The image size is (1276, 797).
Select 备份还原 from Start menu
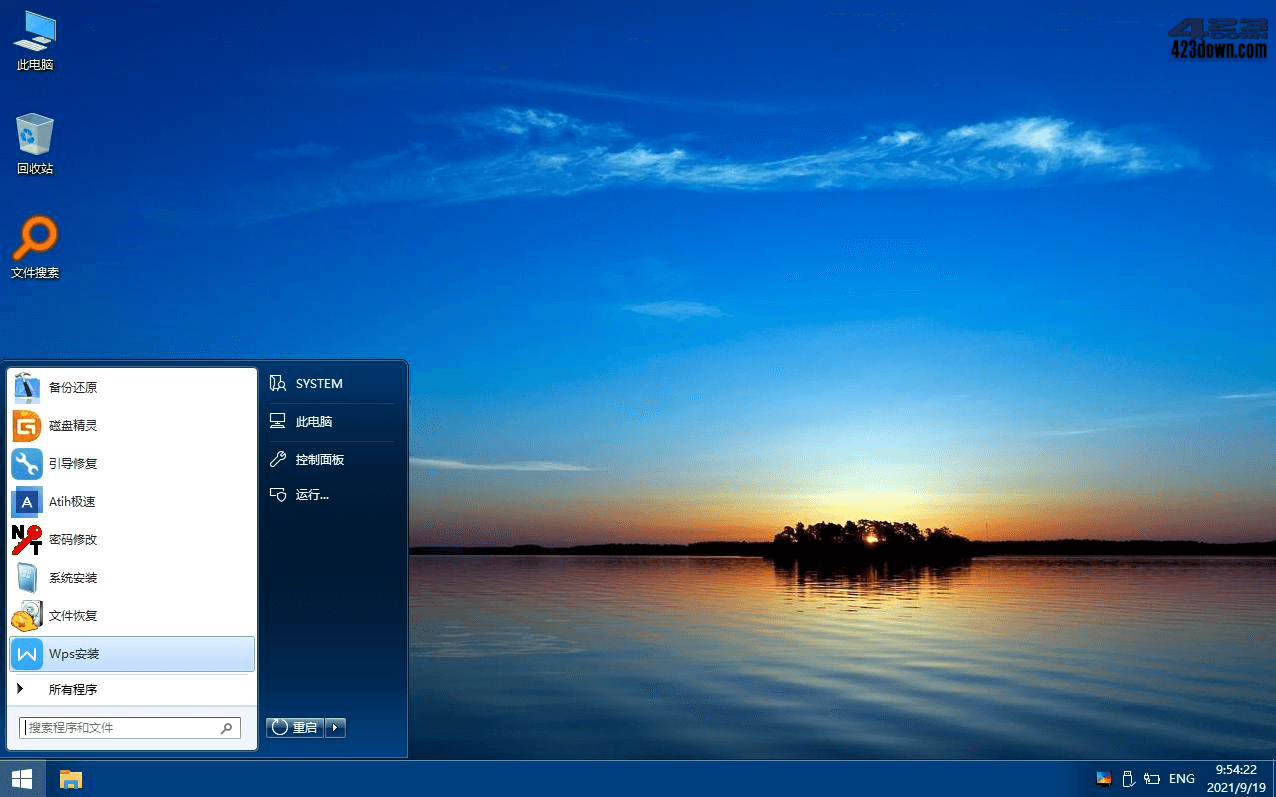point(73,388)
